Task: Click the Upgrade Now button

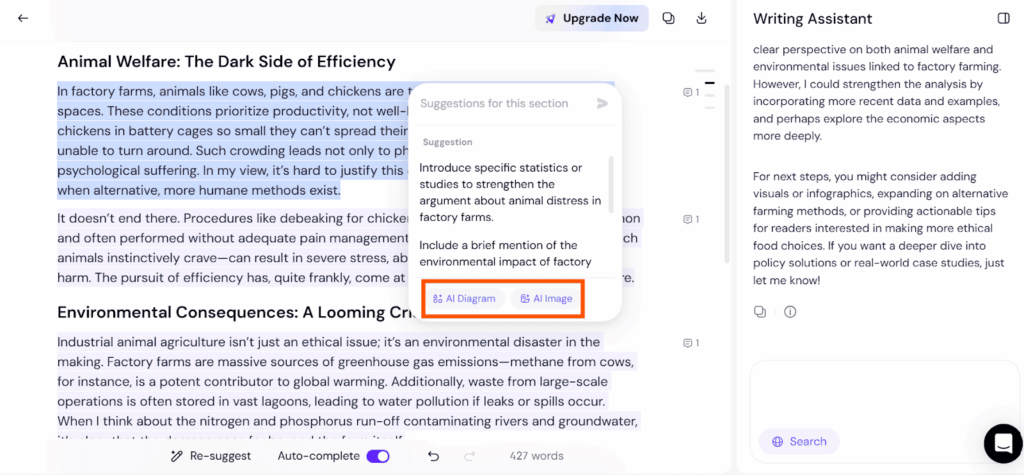Action: (x=592, y=18)
